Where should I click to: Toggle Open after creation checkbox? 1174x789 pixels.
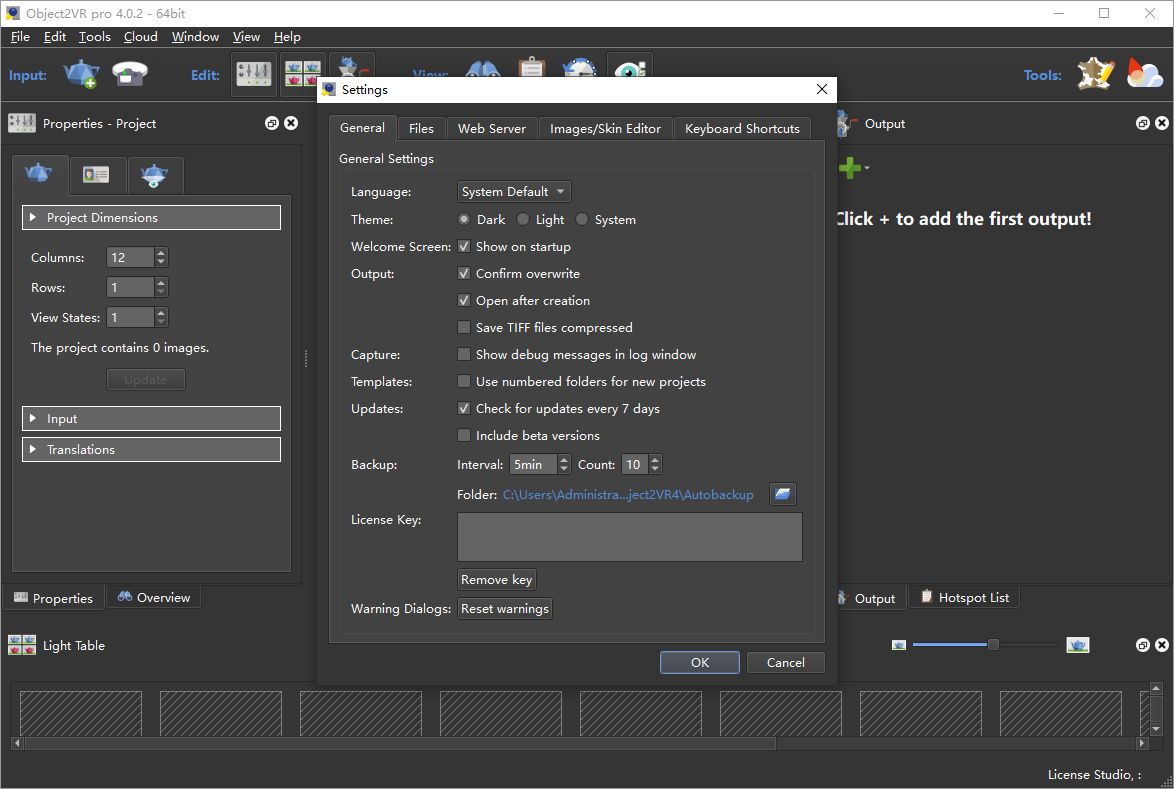[x=464, y=300]
